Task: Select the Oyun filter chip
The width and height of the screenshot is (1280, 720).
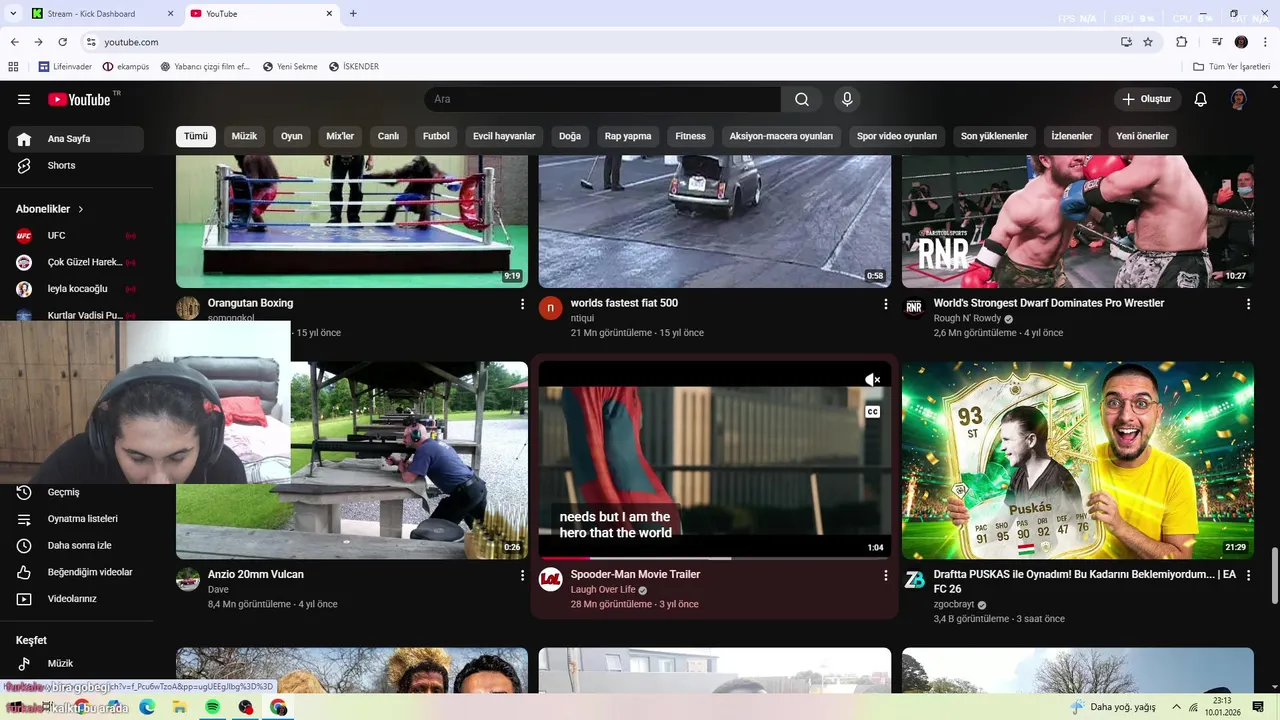Action: (292, 136)
